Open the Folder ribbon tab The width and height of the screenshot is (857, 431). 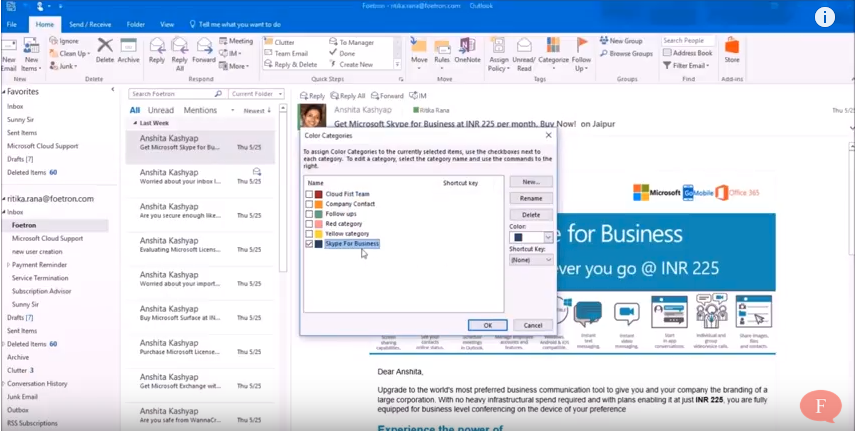pos(136,25)
